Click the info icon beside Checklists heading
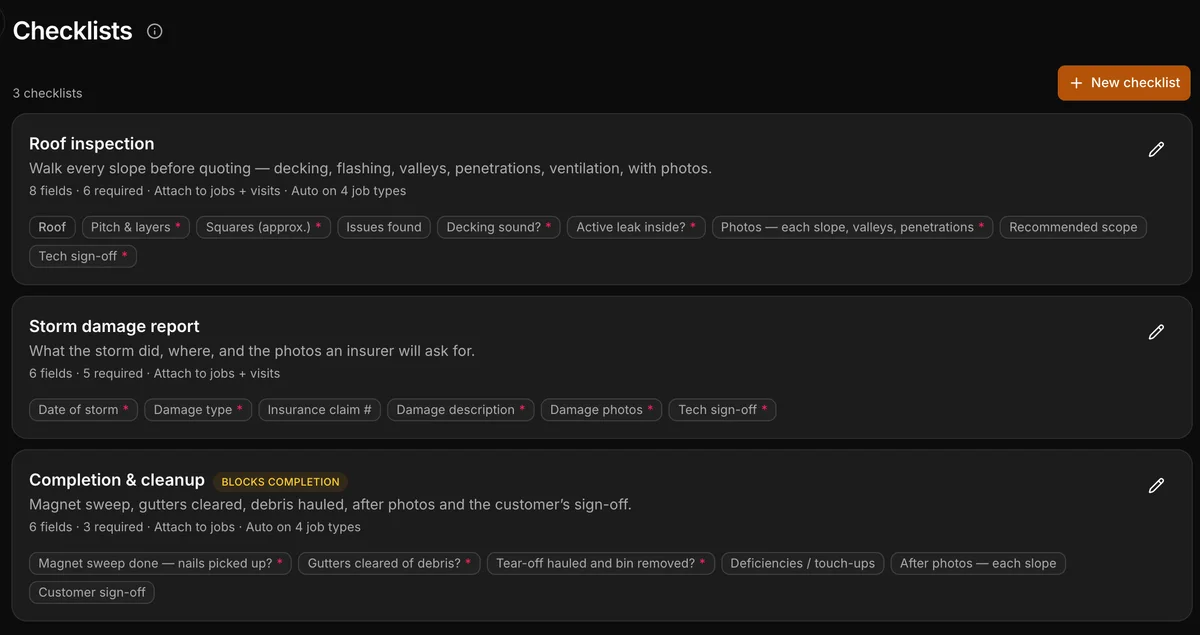 (155, 31)
